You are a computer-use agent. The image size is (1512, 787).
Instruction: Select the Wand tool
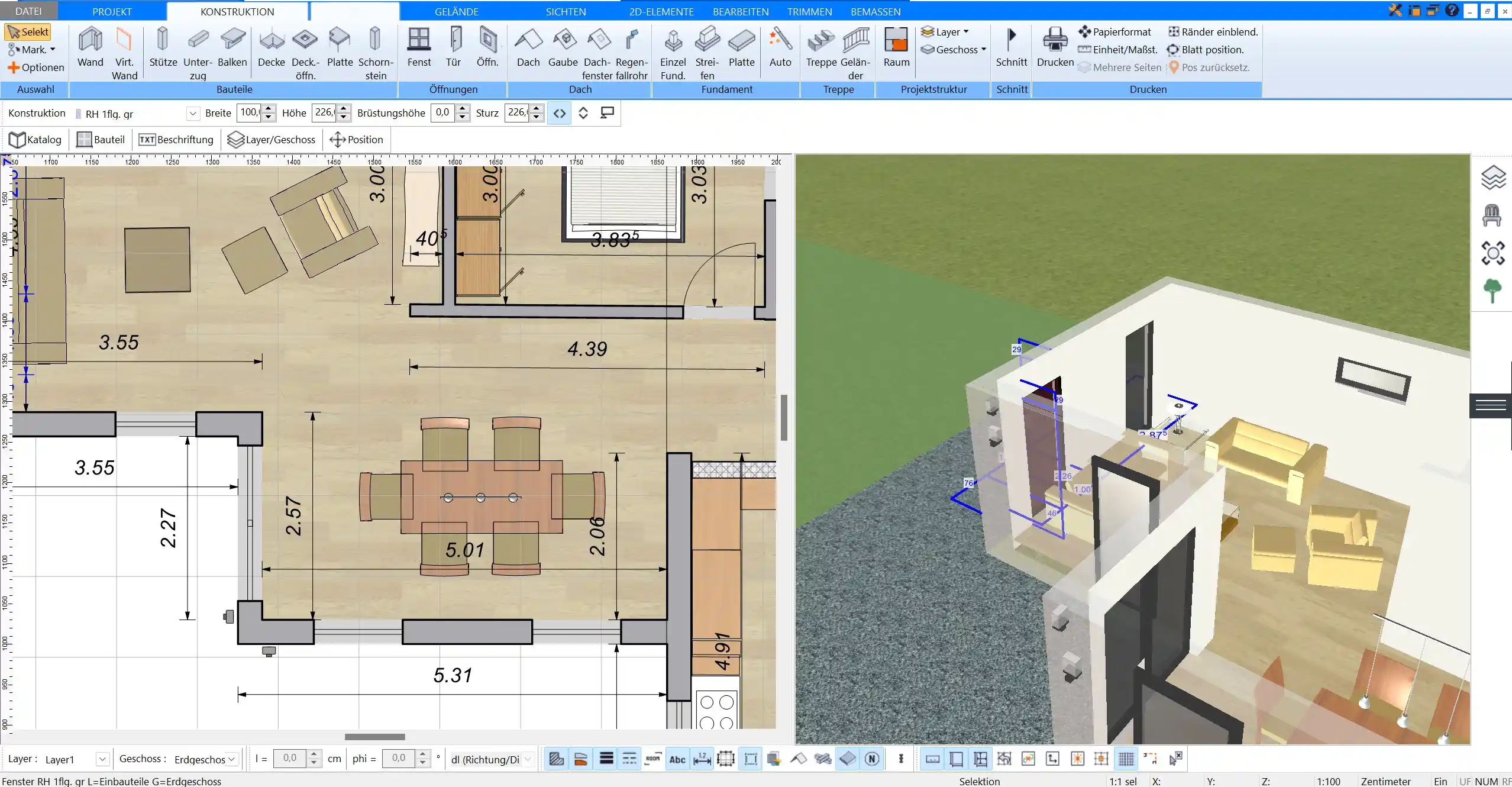[x=90, y=47]
